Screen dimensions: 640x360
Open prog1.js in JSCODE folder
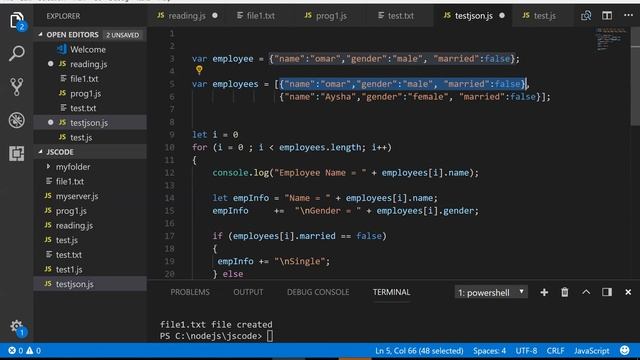point(90,211)
